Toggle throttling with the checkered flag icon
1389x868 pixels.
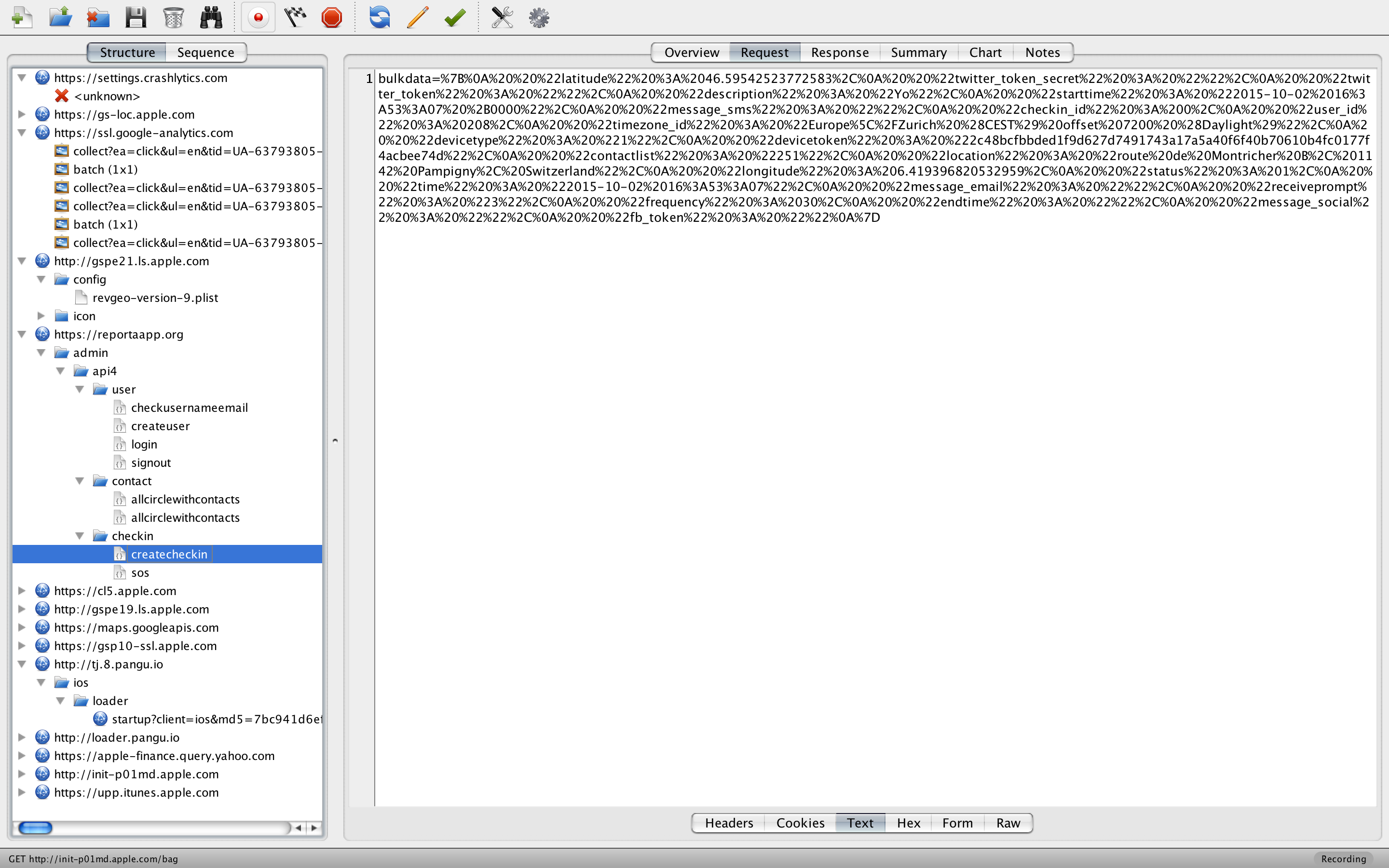[295, 17]
